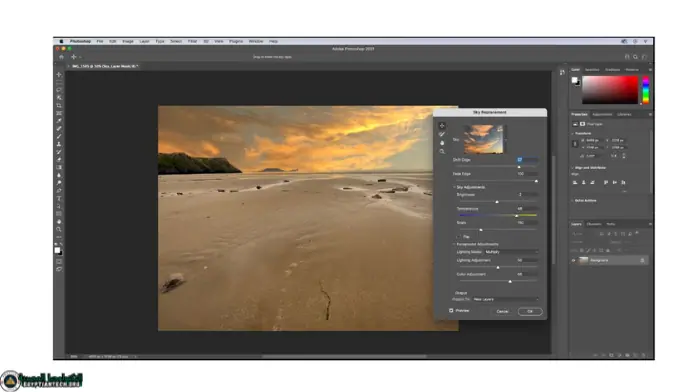Select the Eraser tool

point(59,159)
